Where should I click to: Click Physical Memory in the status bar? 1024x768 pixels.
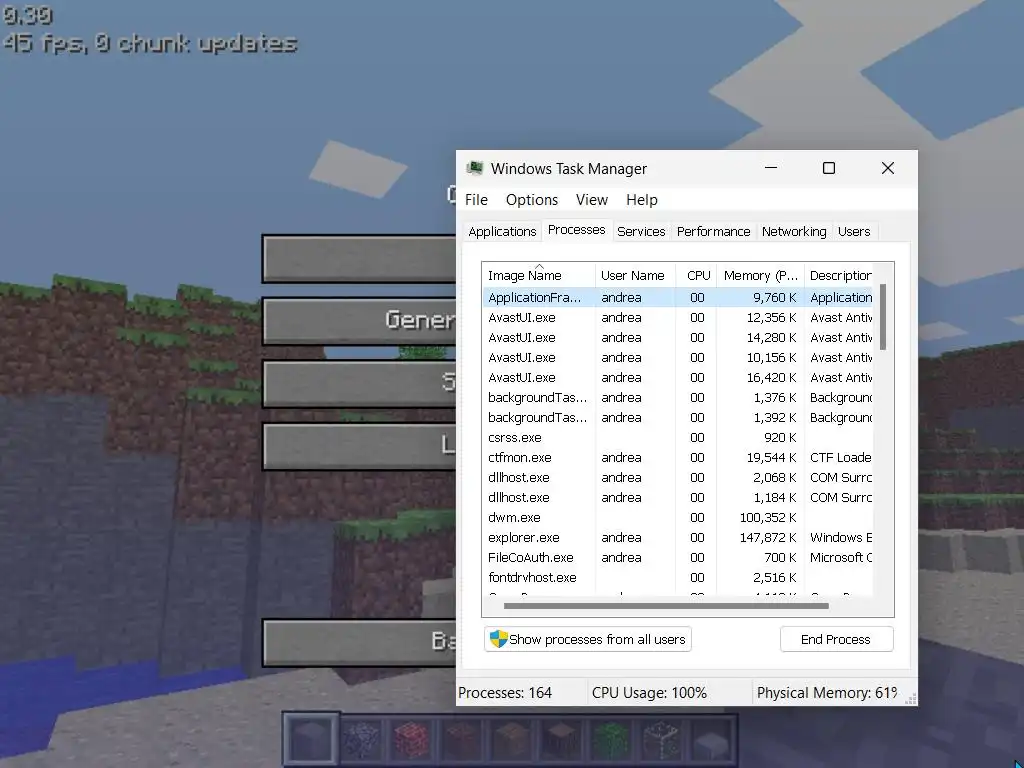click(827, 693)
